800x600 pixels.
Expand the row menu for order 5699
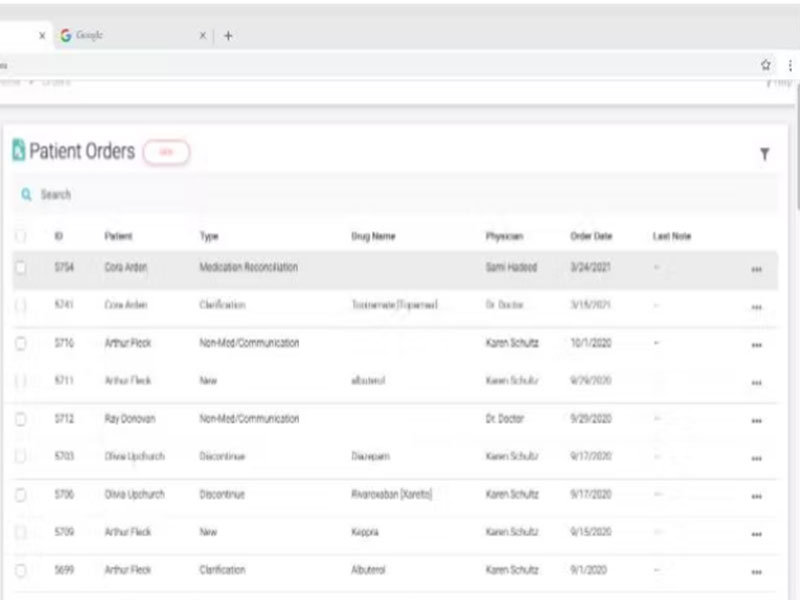[756, 571]
